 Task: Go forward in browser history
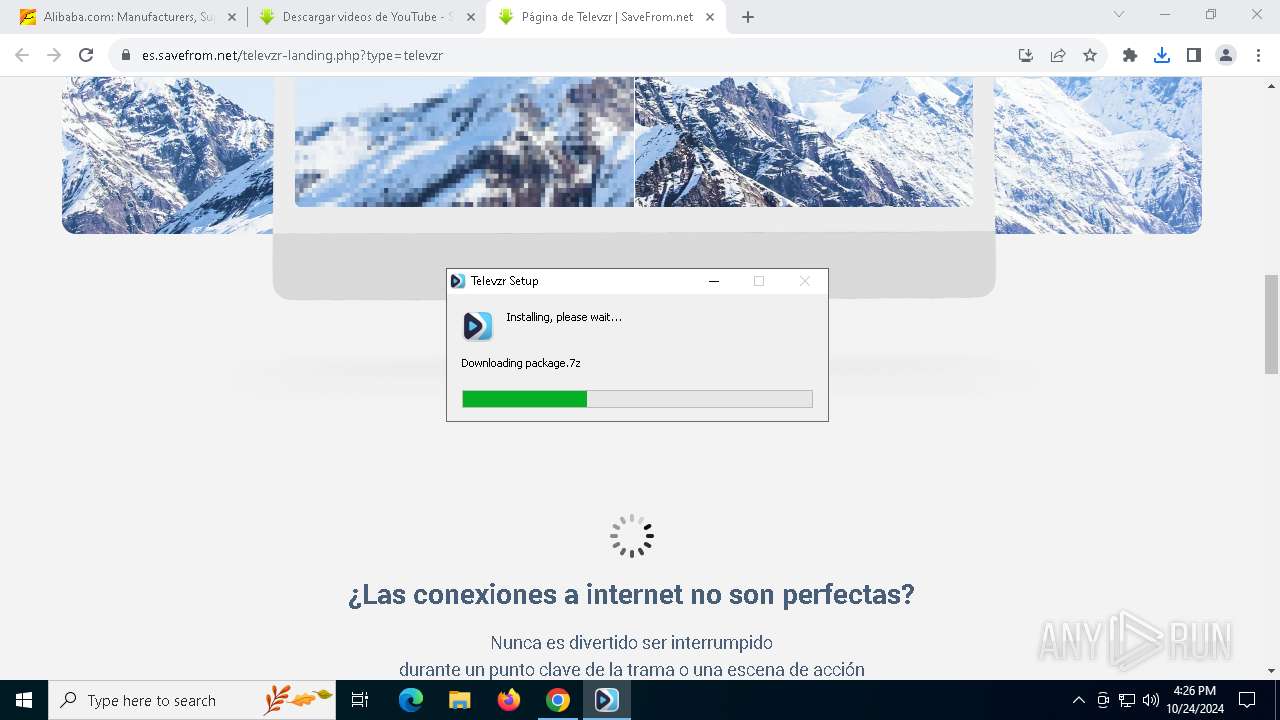(x=54, y=55)
